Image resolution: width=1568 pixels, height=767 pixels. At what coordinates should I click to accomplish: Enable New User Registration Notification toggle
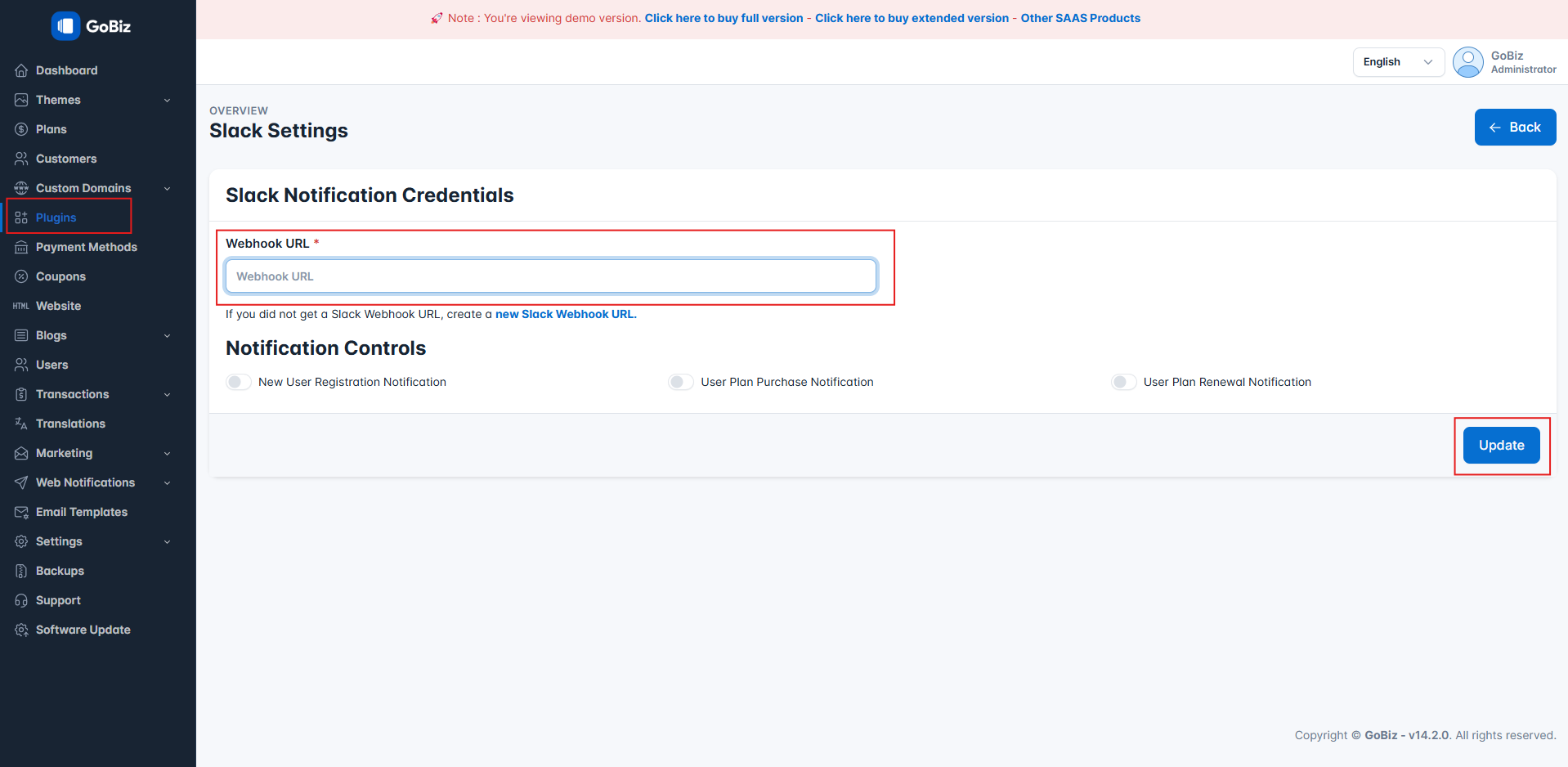(x=238, y=382)
